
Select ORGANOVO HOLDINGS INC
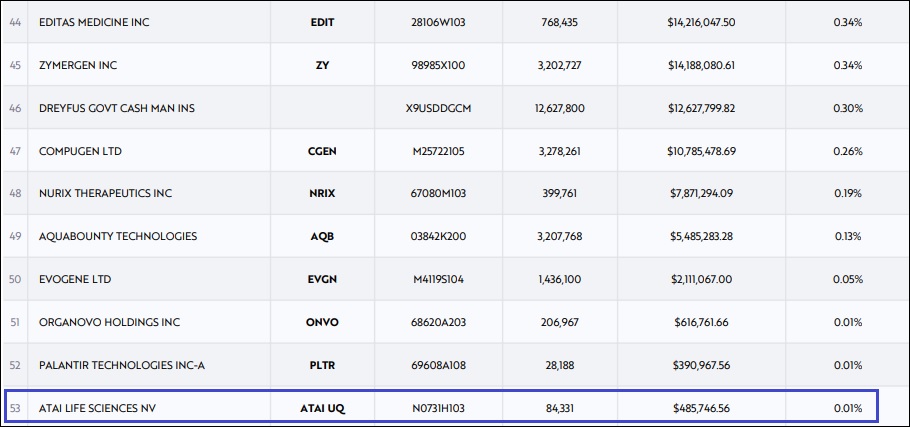coord(110,322)
